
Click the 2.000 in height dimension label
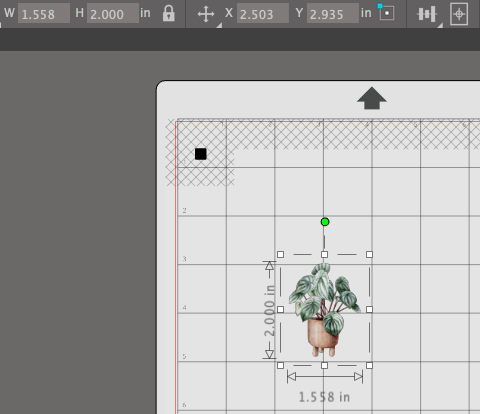pos(269,311)
